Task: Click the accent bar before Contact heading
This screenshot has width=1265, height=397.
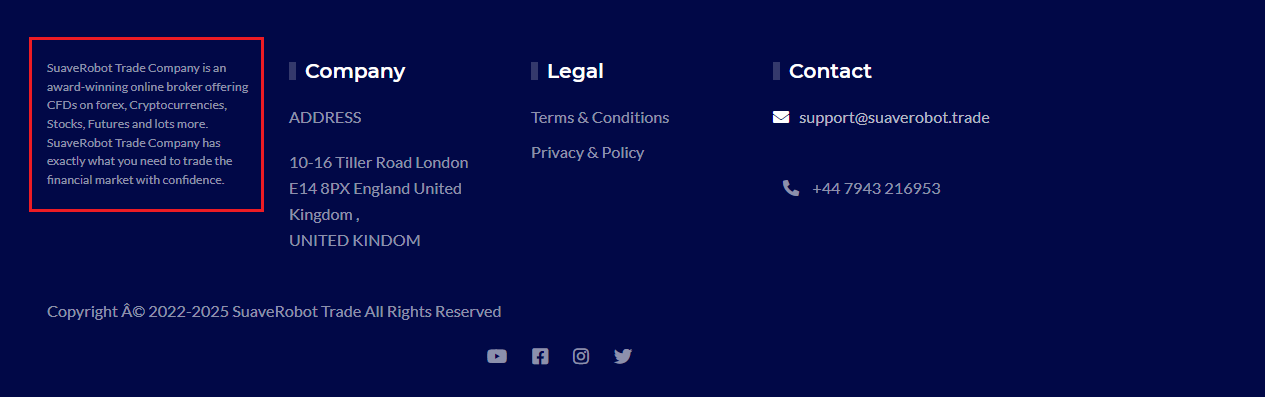Action: click(x=776, y=71)
